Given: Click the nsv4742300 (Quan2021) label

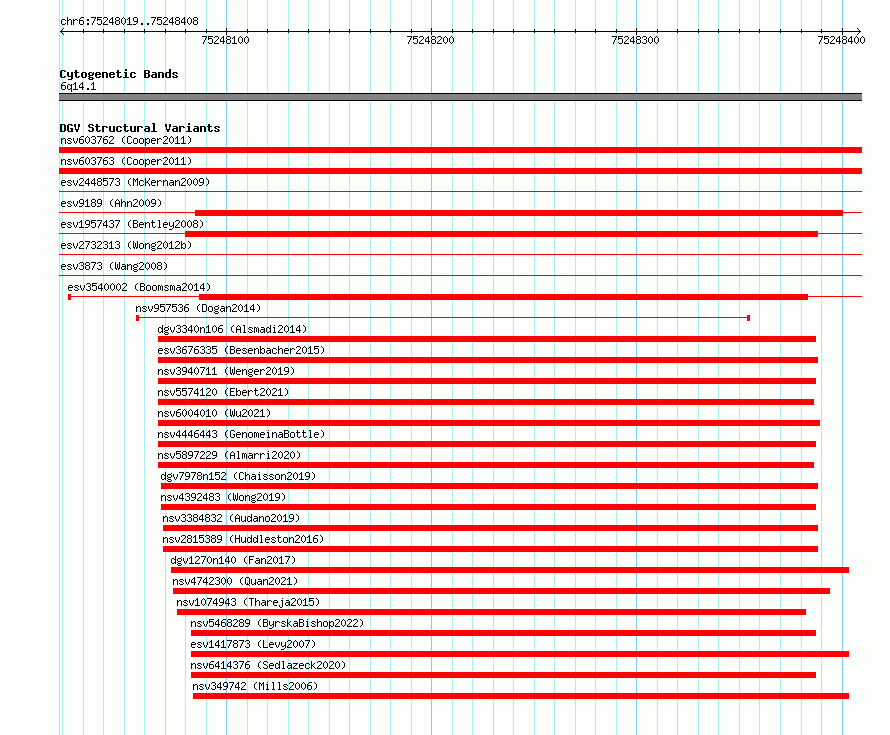Looking at the screenshot, I should point(235,581).
